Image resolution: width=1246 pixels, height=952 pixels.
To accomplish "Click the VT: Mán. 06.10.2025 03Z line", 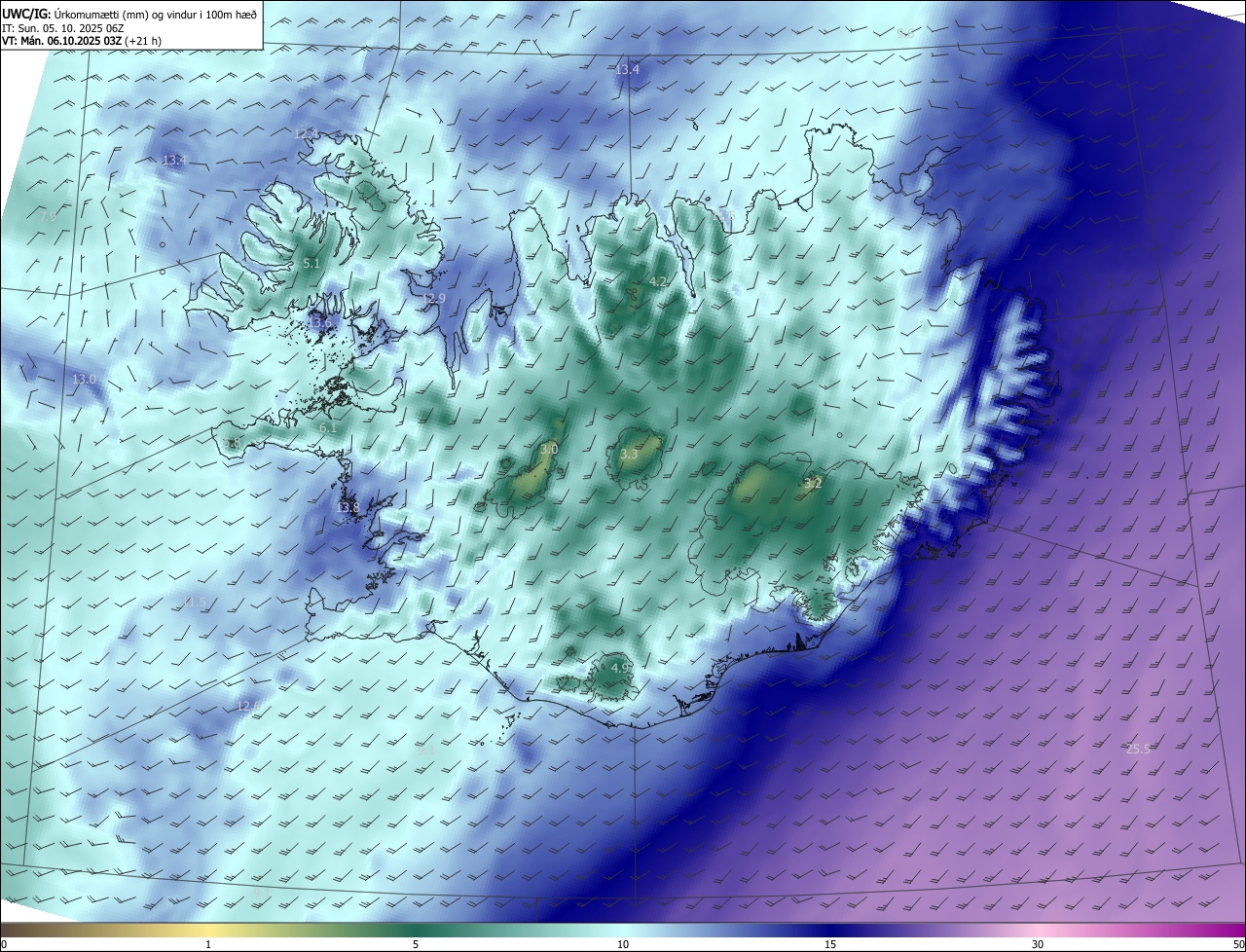I will click(x=81, y=41).
